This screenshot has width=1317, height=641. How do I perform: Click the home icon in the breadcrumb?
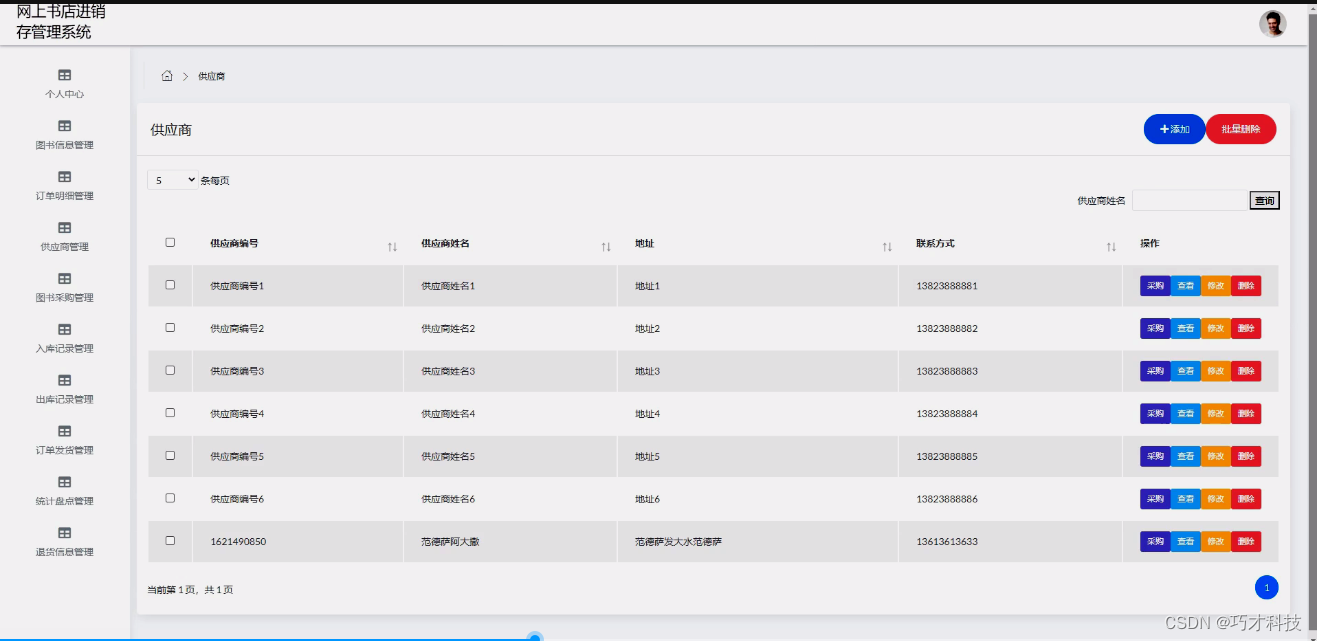click(x=167, y=75)
